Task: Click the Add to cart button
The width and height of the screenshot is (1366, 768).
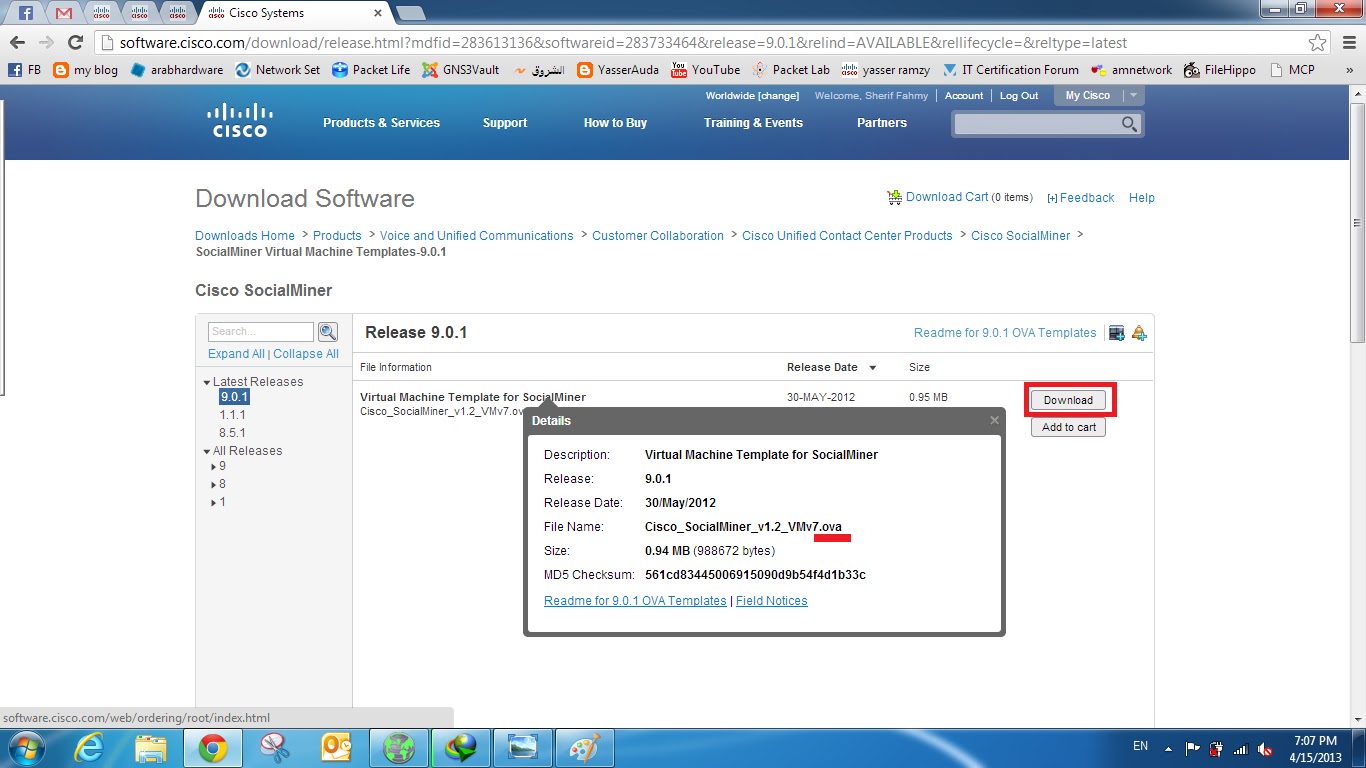Action: (x=1068, y=427)
